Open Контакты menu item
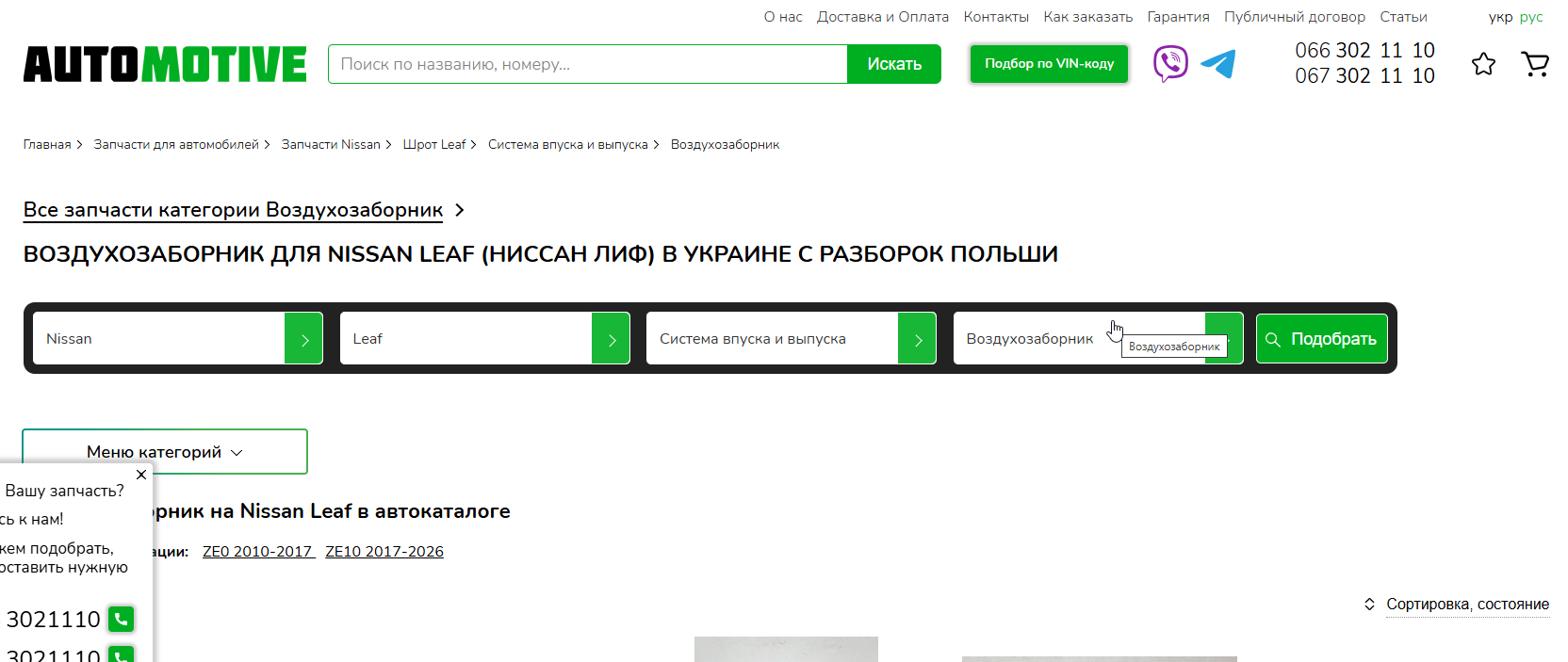Image resolution: width=1568 pixels, height=662 pixels. point(996,17)
